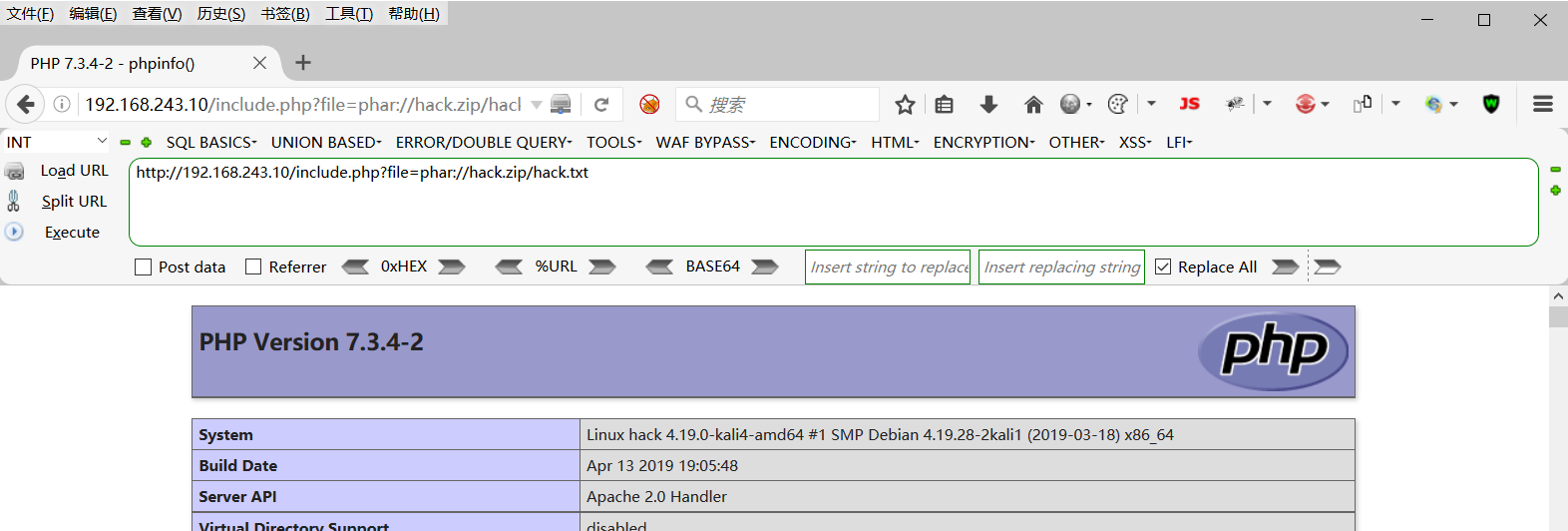Viewport: 1568px width, 531px height.
Task: Go to the home page icon
Action: coord(1033,104)
